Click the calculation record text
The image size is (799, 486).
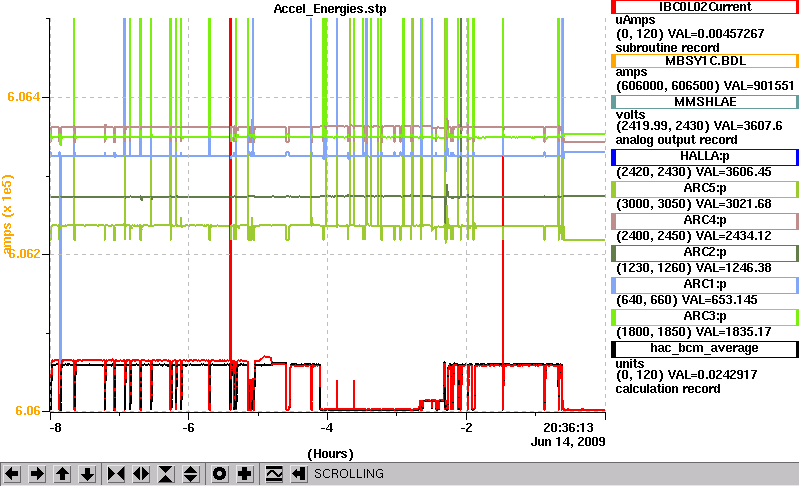668,389
